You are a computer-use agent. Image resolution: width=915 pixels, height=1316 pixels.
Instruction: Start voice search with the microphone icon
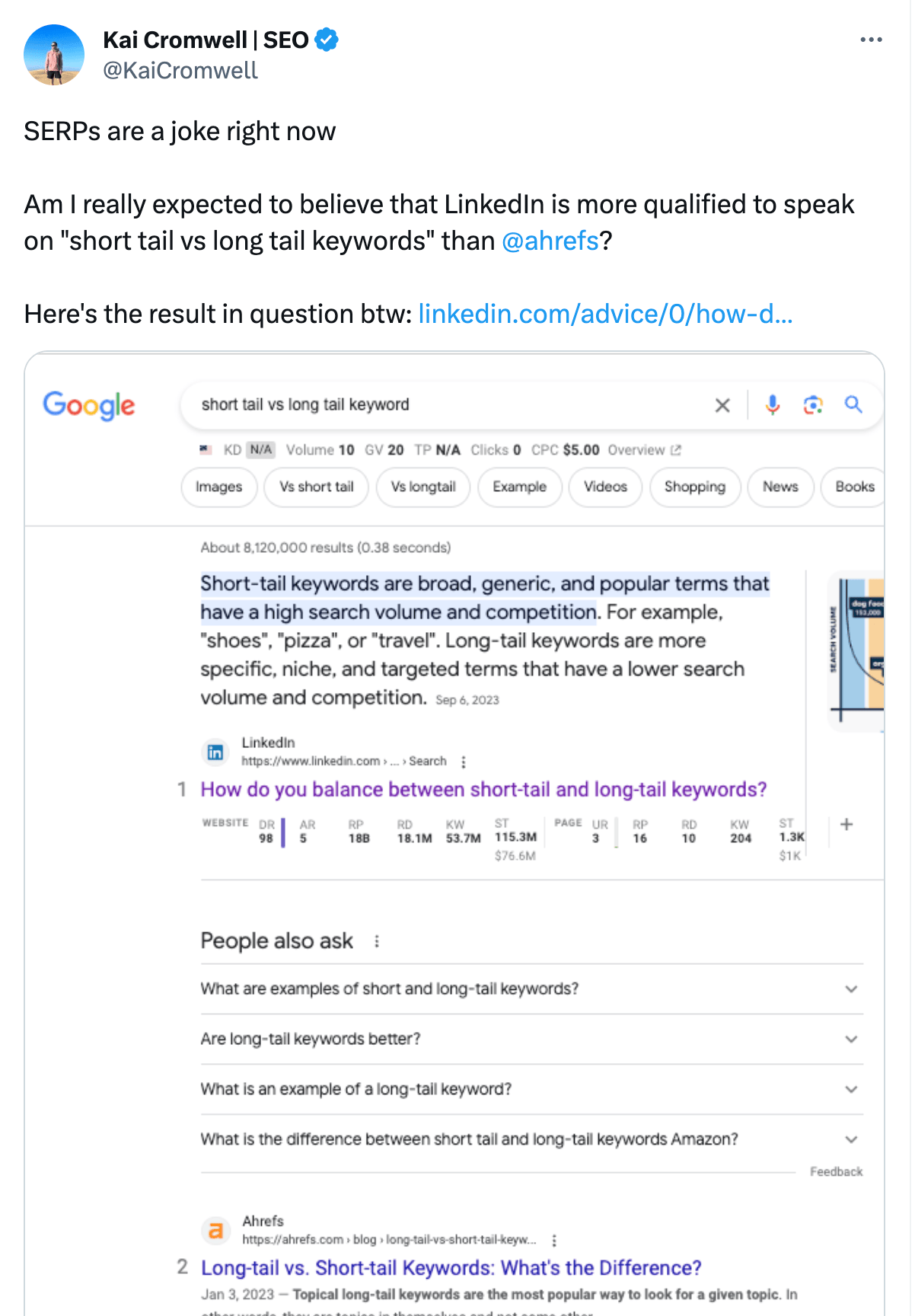point(773,405)
